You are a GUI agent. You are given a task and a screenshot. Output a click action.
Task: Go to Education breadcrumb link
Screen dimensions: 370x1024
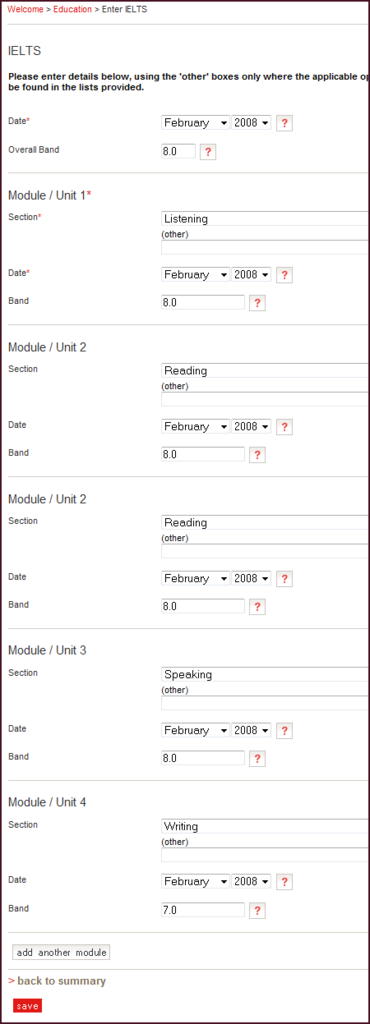click(x=72, y=10)
